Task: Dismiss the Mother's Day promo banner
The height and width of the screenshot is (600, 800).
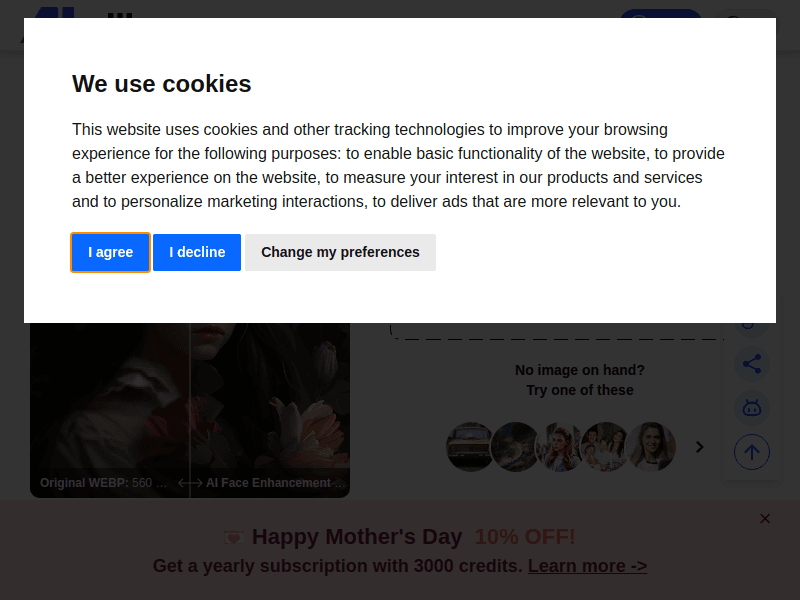Action: pyautogui.click(x=765, y=518)
